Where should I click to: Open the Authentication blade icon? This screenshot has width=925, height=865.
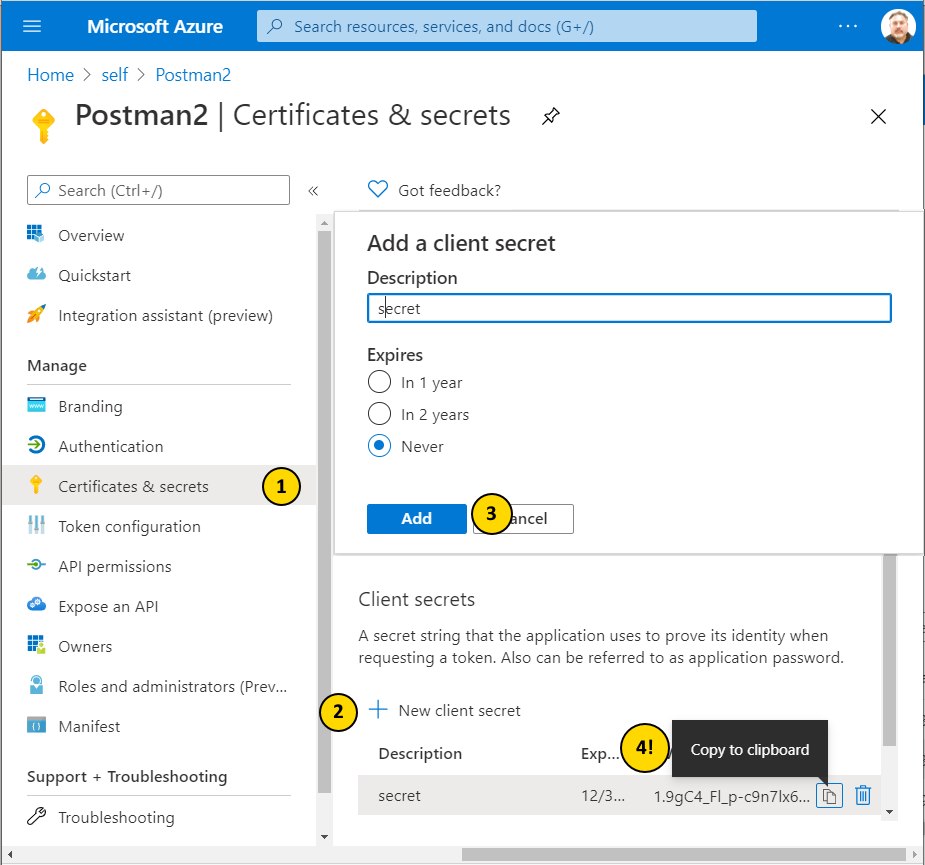click(x=37, y=446)
